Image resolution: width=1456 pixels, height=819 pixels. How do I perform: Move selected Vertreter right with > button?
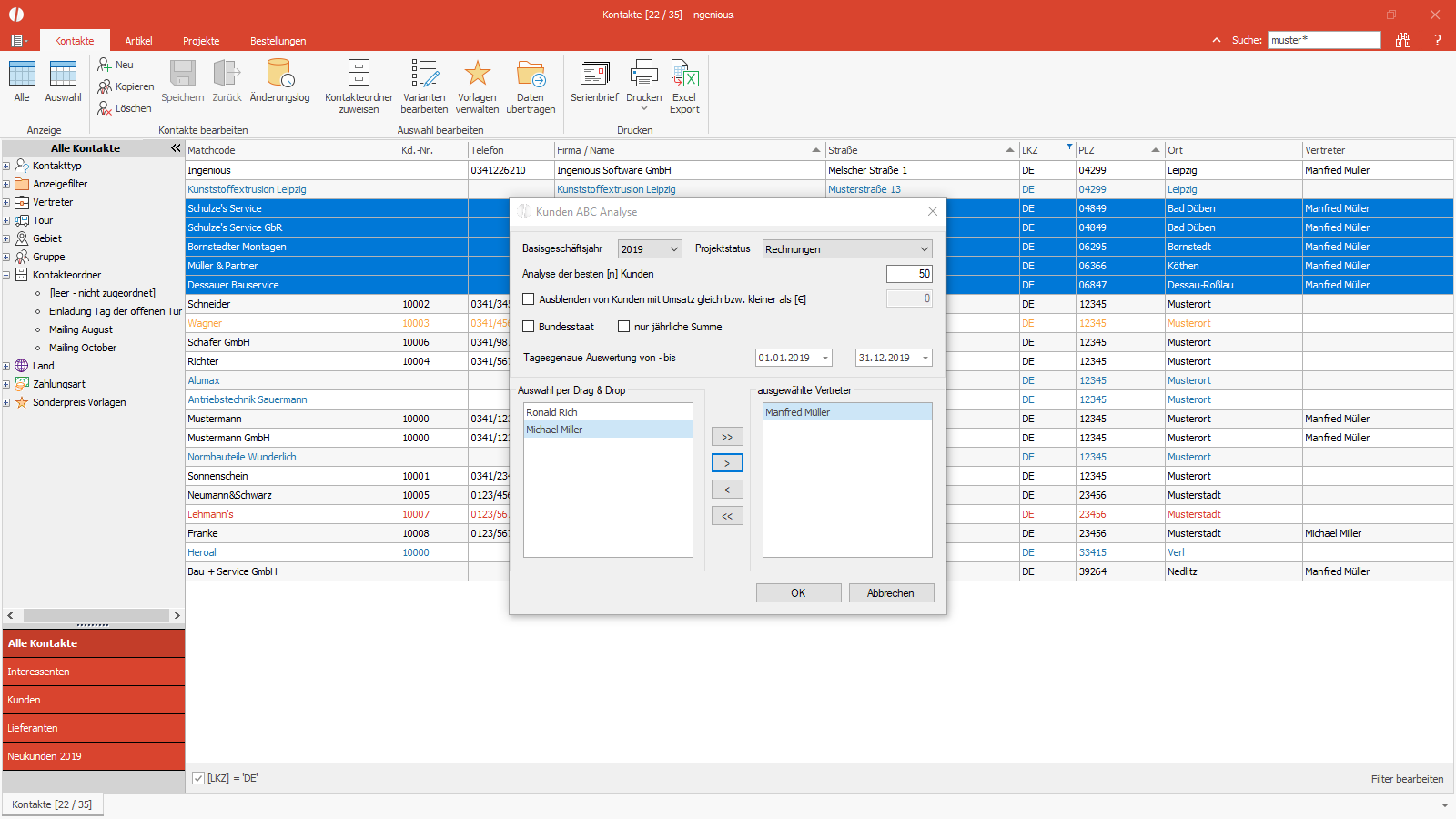727,463
